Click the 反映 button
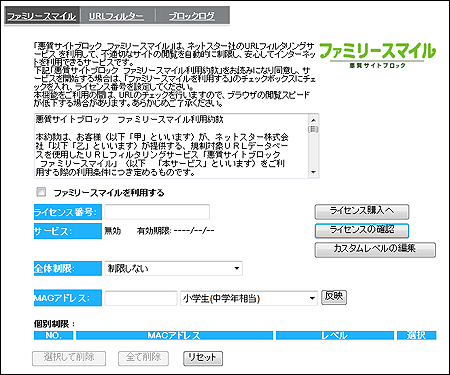 pos(334,297)
